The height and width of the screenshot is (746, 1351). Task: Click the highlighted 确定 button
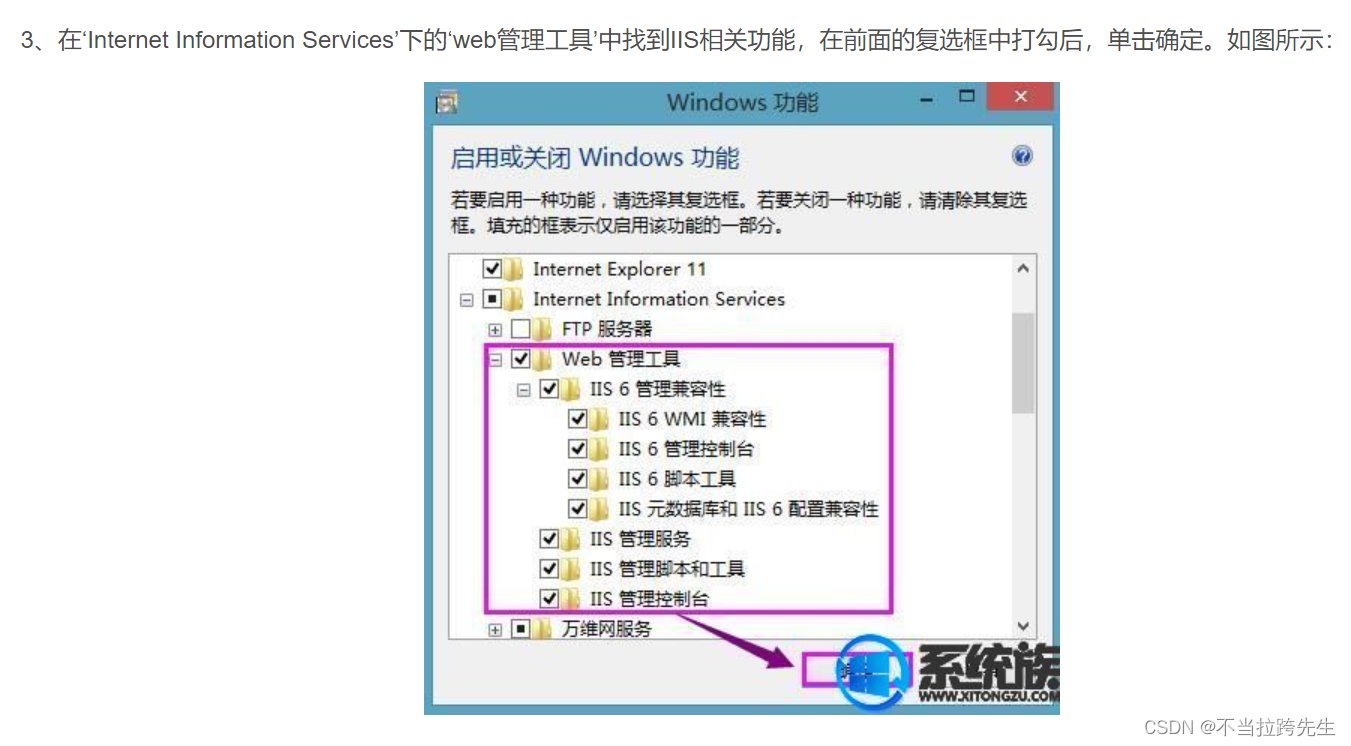click(848, 671)
